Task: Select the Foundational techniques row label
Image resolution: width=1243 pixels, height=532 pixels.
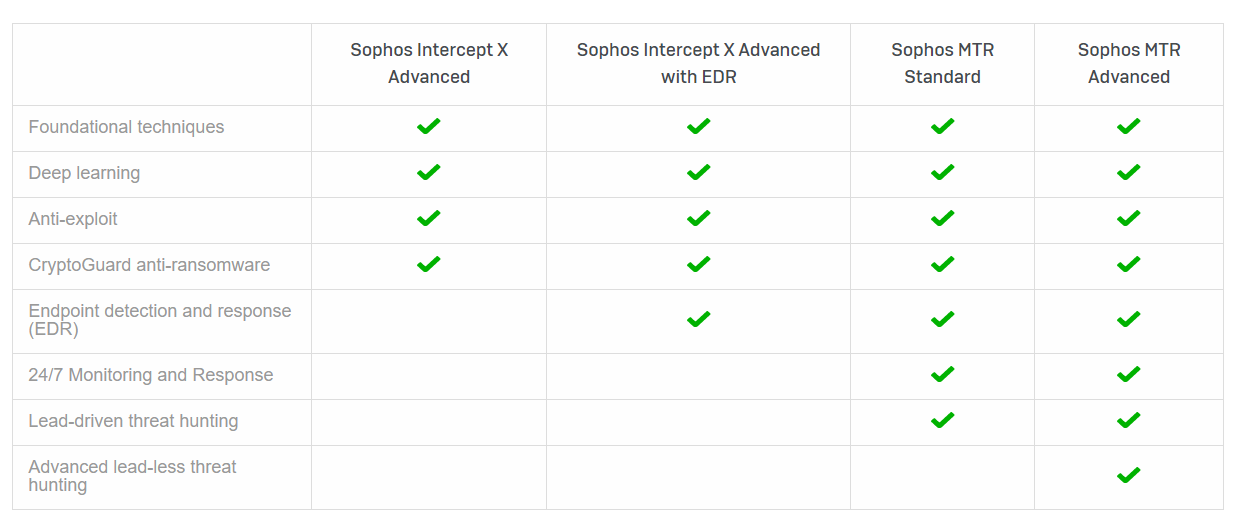Action: click(126, 127)
